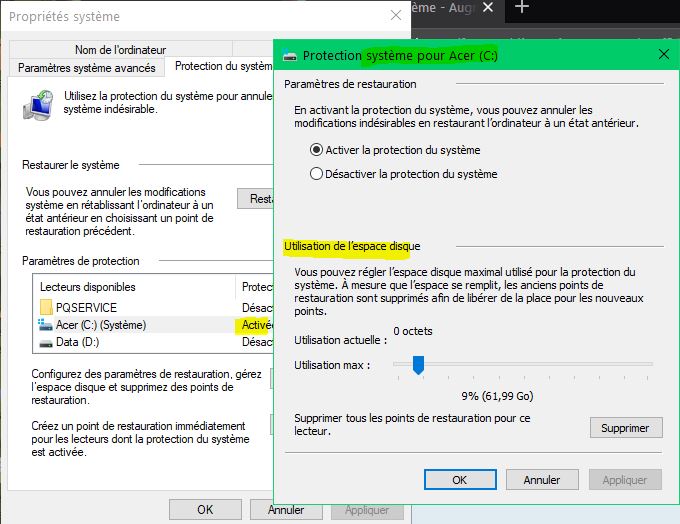
Task: Click the partially hidden Restaurer button
Action: [255, 199]
